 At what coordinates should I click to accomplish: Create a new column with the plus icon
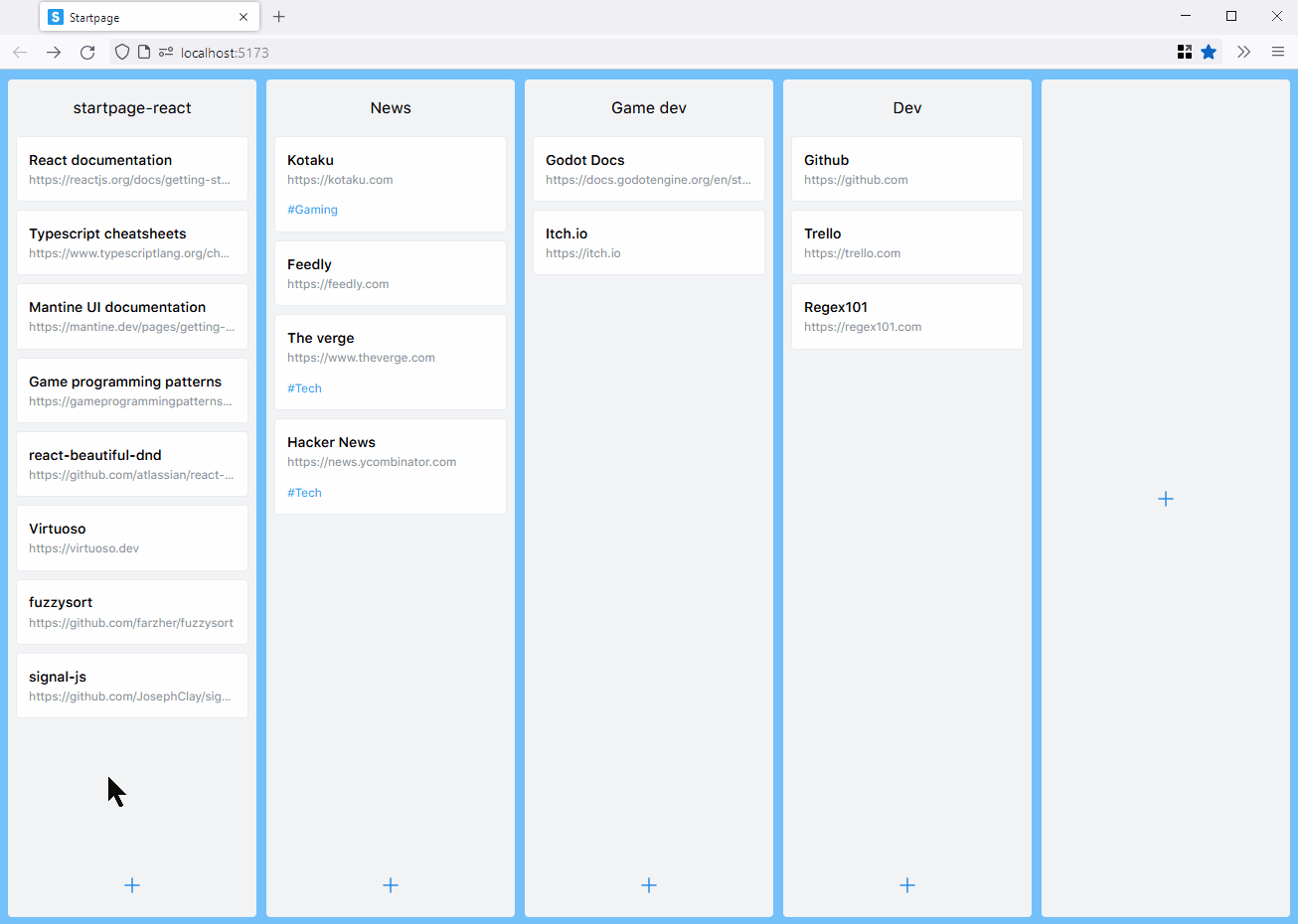point(1166,499)
